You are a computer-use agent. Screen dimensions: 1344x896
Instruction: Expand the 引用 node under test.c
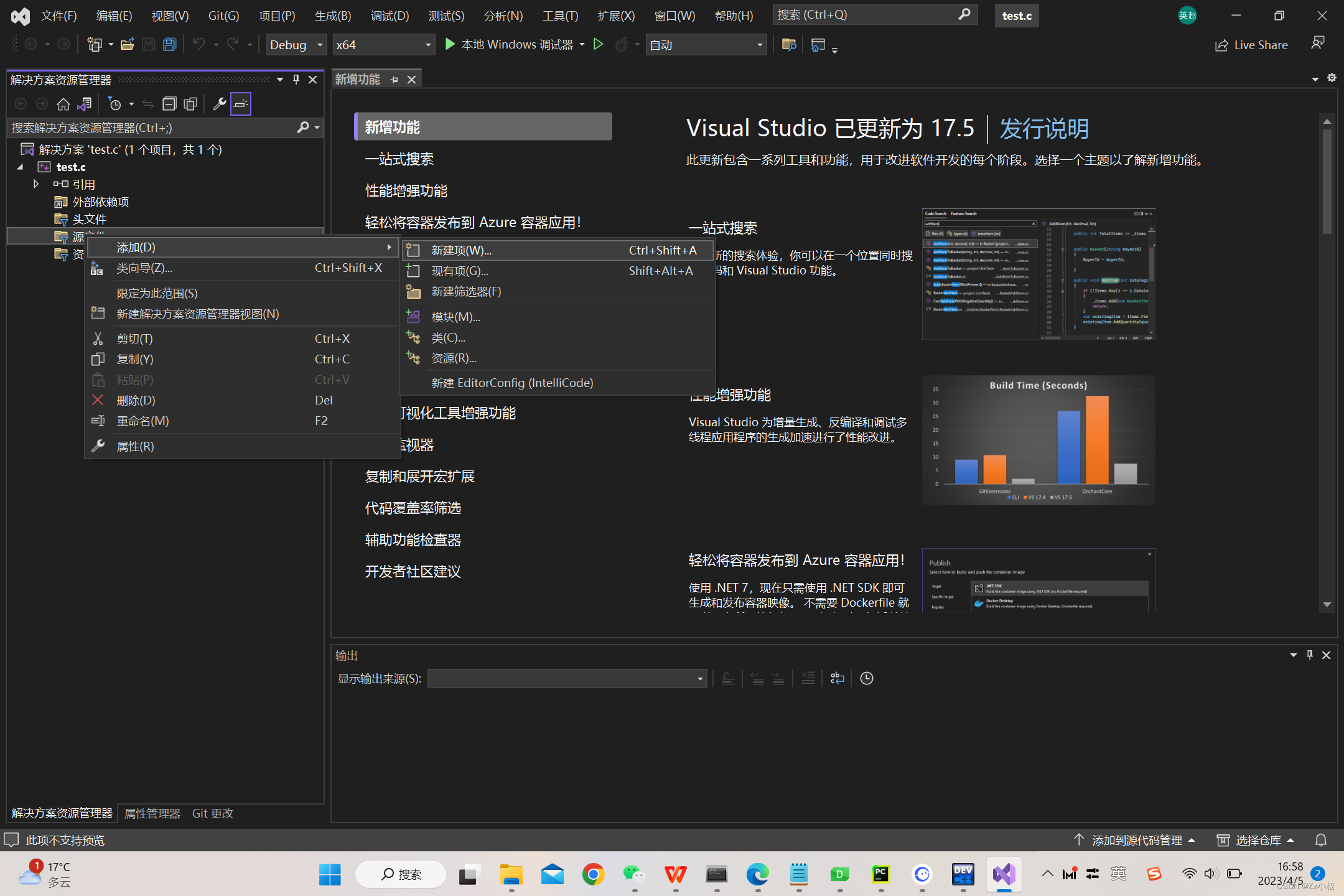(x=35, y=184)
